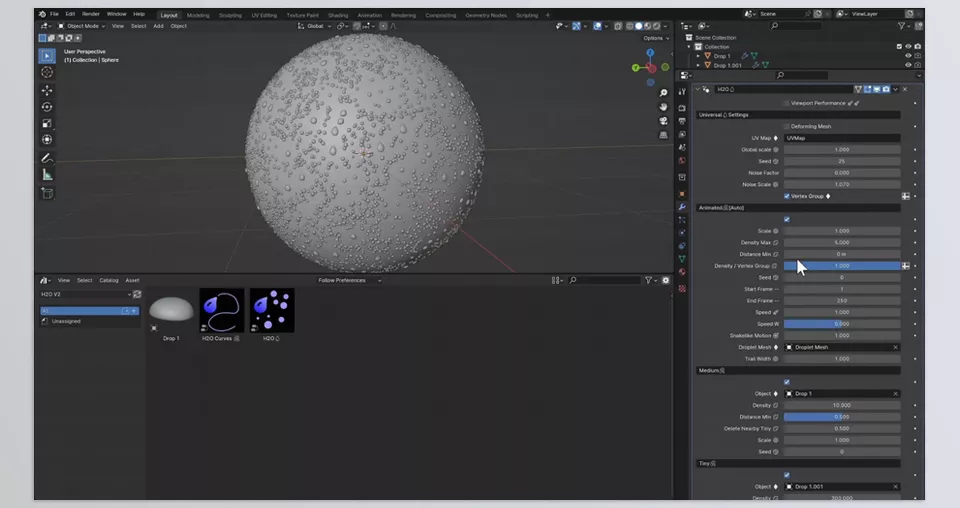Open modifier extra options chevron

[896, 89]
